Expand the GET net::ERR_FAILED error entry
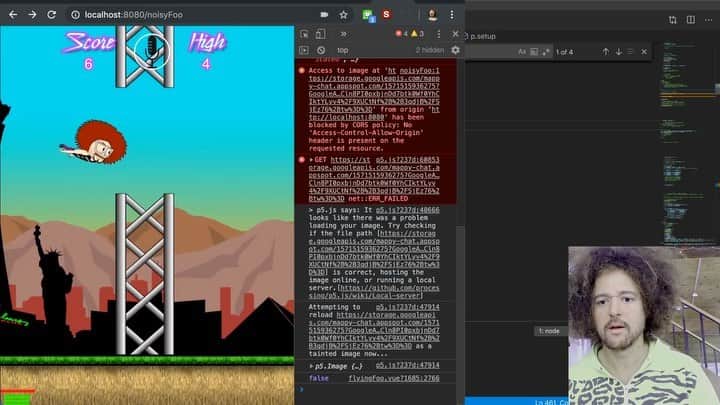The image size is (720, 405). click(311, 160)
